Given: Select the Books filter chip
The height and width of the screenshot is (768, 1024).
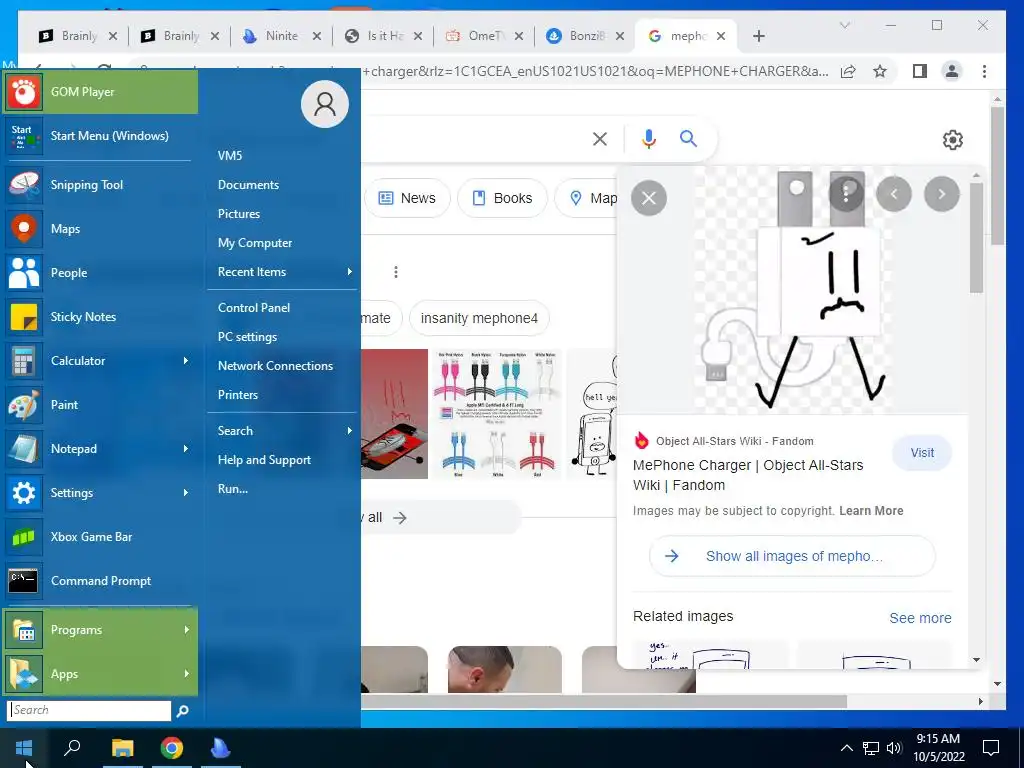Looking at the screenshot, I should (x=502, y=198).
